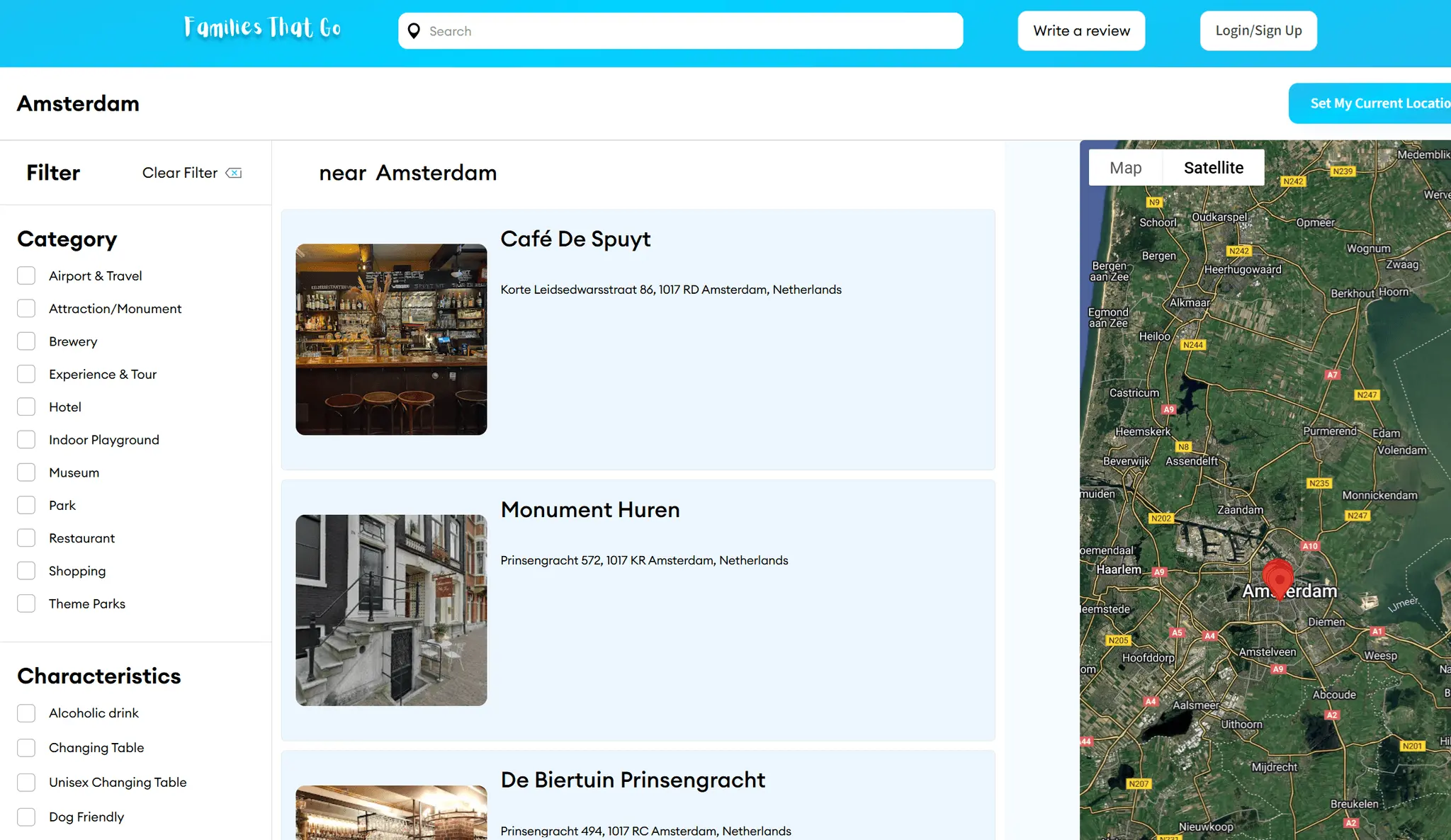The height and width of the screenshot is (840, 1451).
Task: Click the Hoofddorp label on the map
Action: coord(1148,657)
